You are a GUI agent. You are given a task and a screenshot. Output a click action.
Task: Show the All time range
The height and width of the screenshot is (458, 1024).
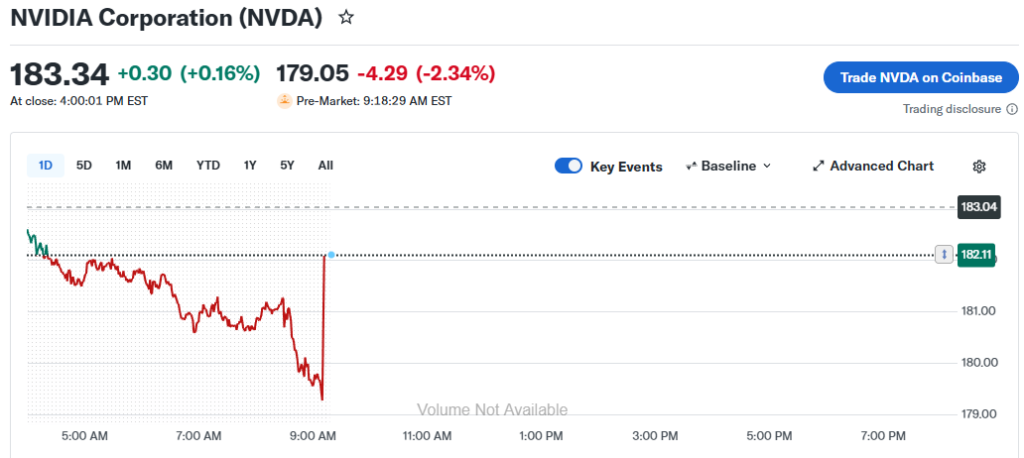[325, 165]
